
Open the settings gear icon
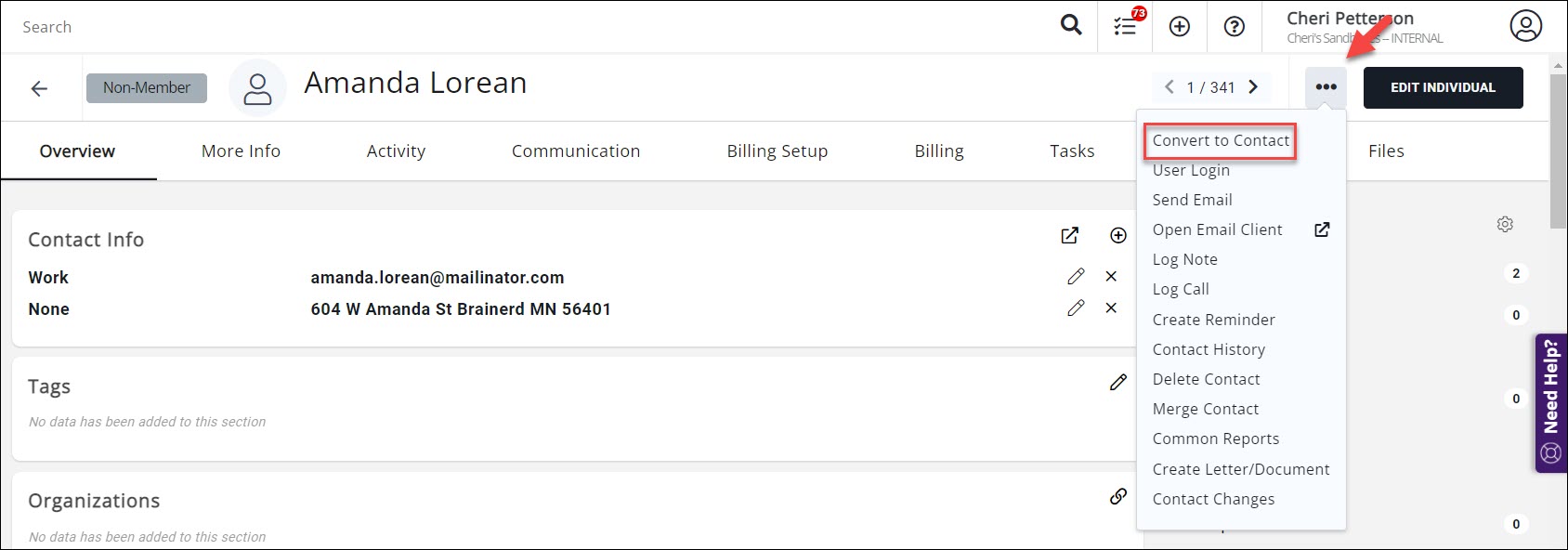(1505, 224)
